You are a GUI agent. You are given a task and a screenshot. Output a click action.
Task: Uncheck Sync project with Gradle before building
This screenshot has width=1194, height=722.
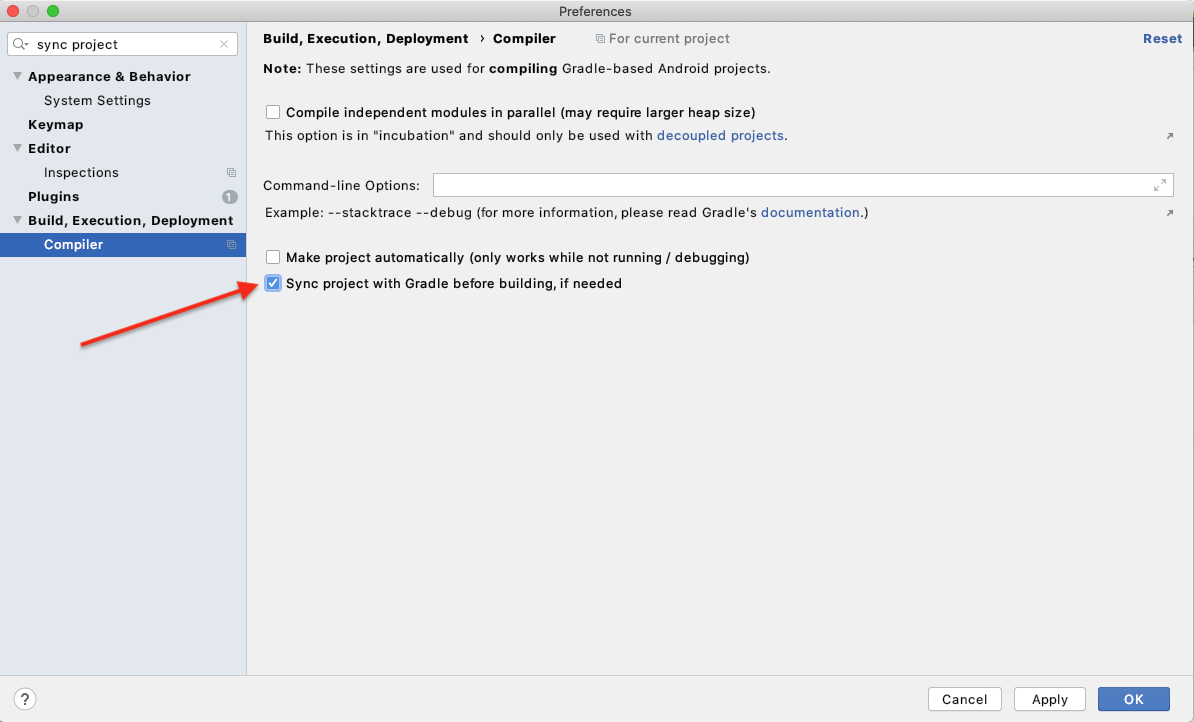point(273,283)
